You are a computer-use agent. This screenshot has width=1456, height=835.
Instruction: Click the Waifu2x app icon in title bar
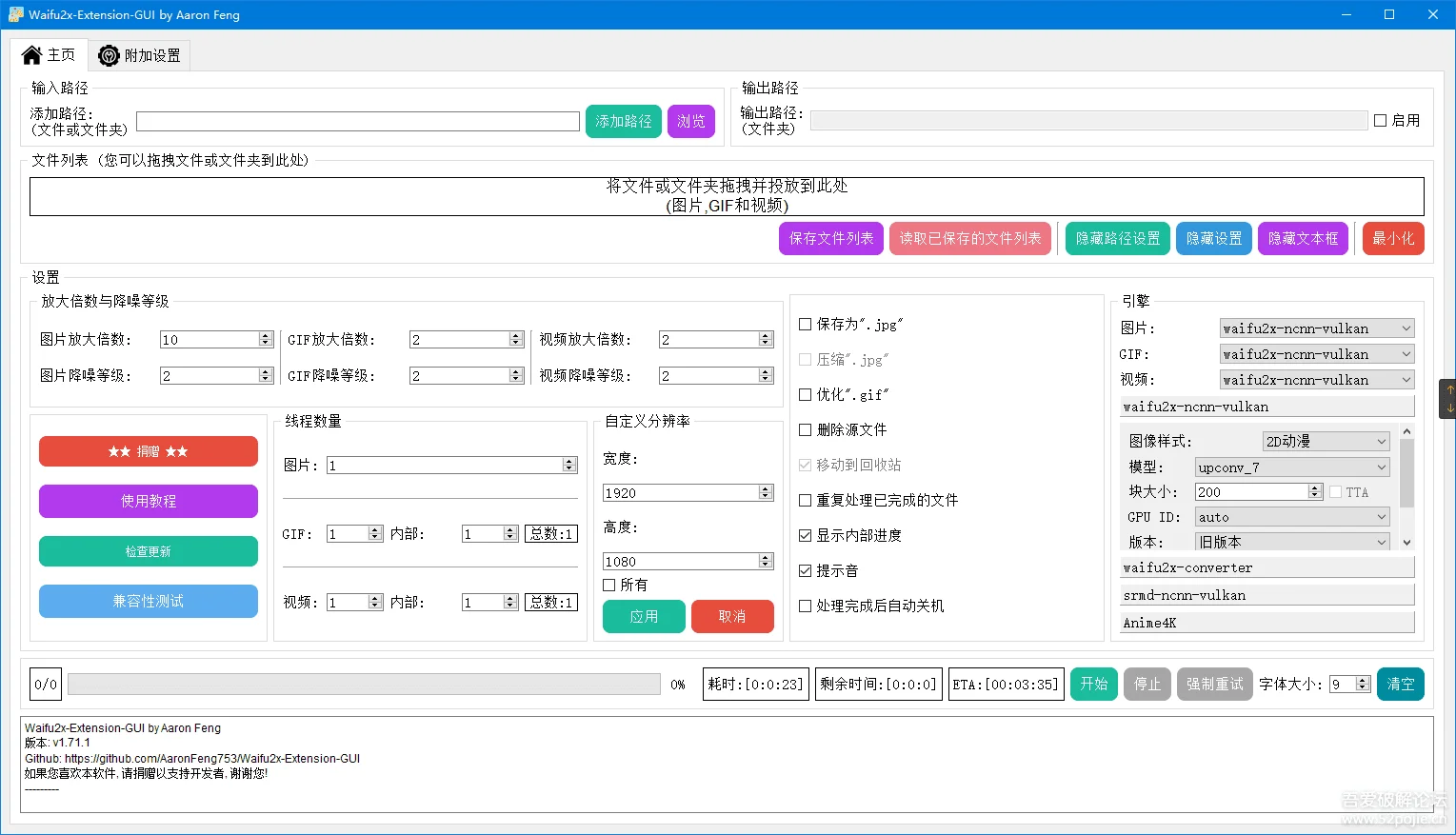(x=15, y=14)
